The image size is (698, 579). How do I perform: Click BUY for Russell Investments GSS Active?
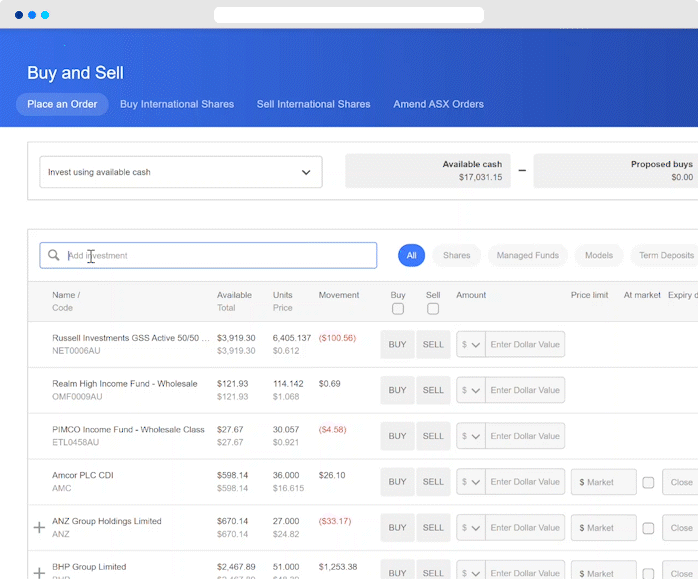[x=397, y=344]
